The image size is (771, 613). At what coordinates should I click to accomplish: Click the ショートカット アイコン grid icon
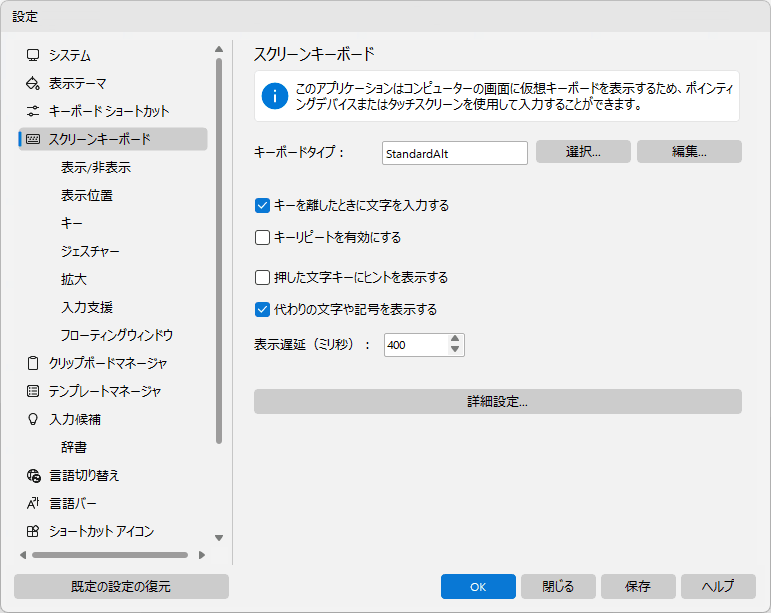coord(33,531)
